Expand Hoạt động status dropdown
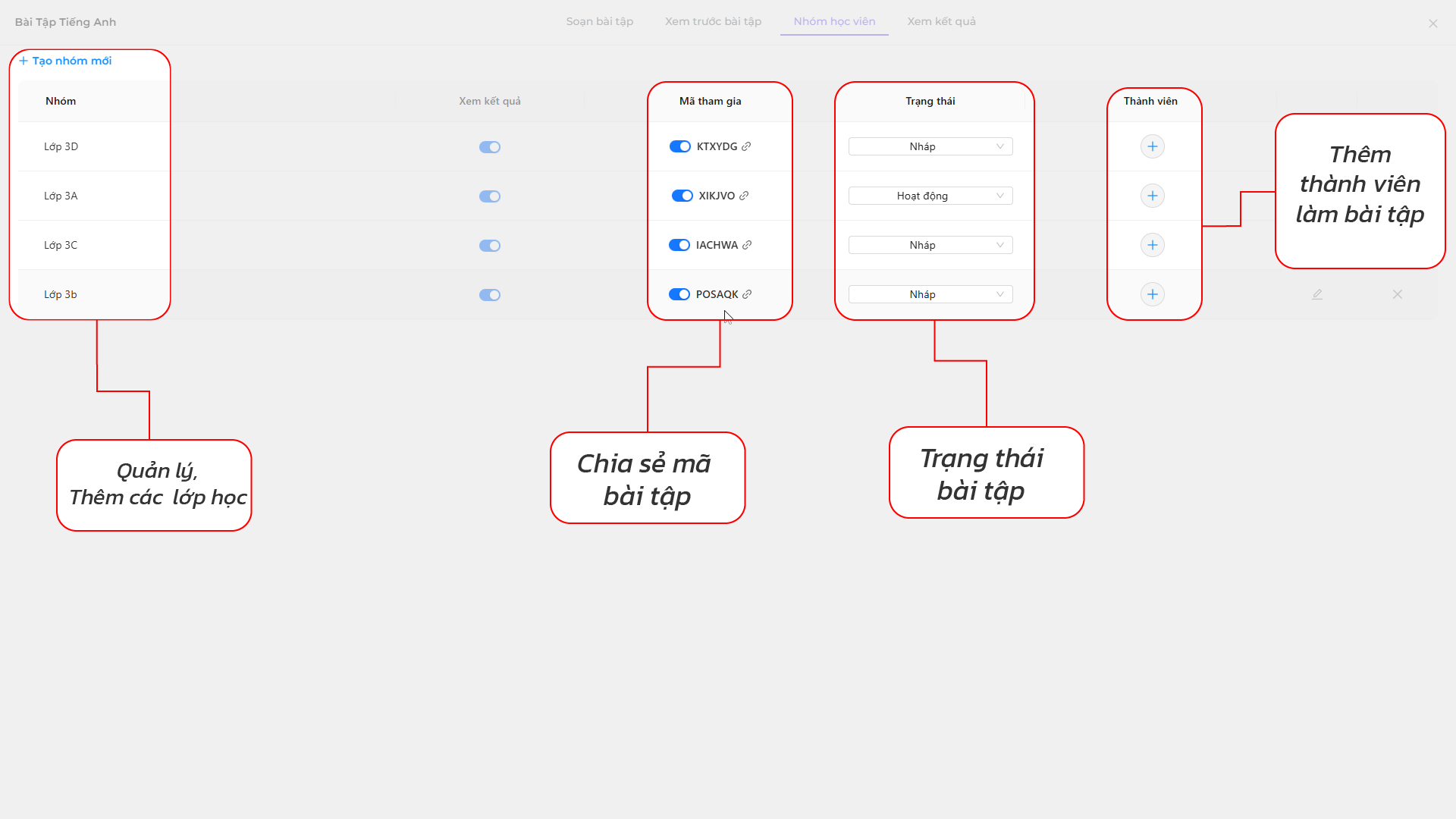 (x=930, y=196)
